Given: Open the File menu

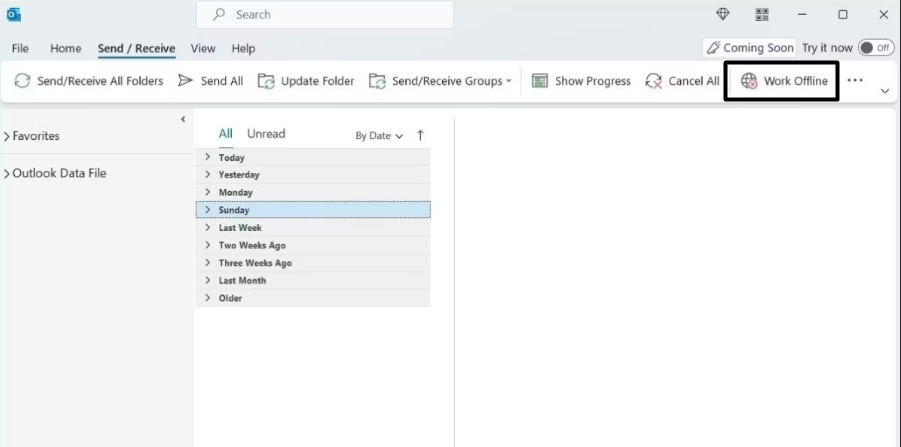Looking at the screenshot, I should [20, 48].
